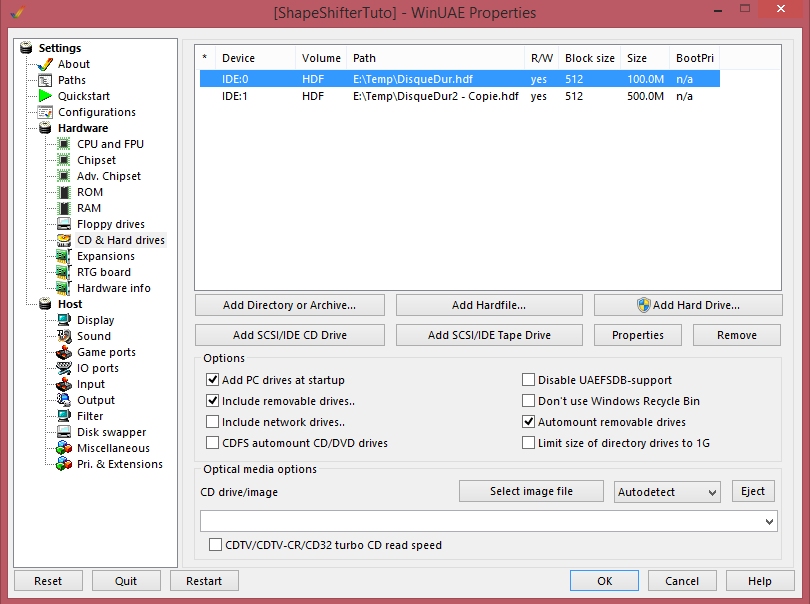Click the Display monitor icon

coord(64,320)
